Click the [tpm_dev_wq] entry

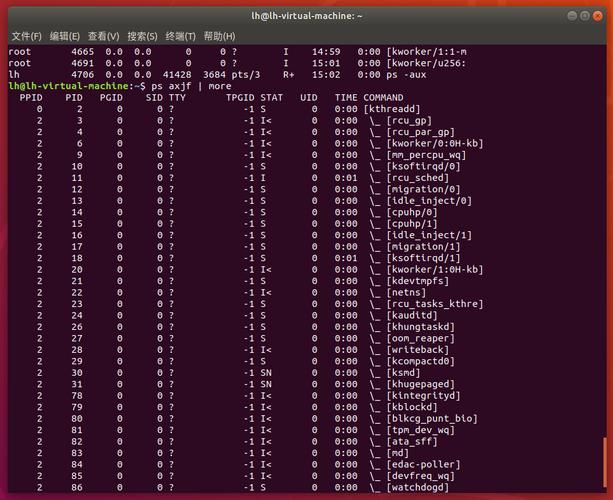click(420, 430)
